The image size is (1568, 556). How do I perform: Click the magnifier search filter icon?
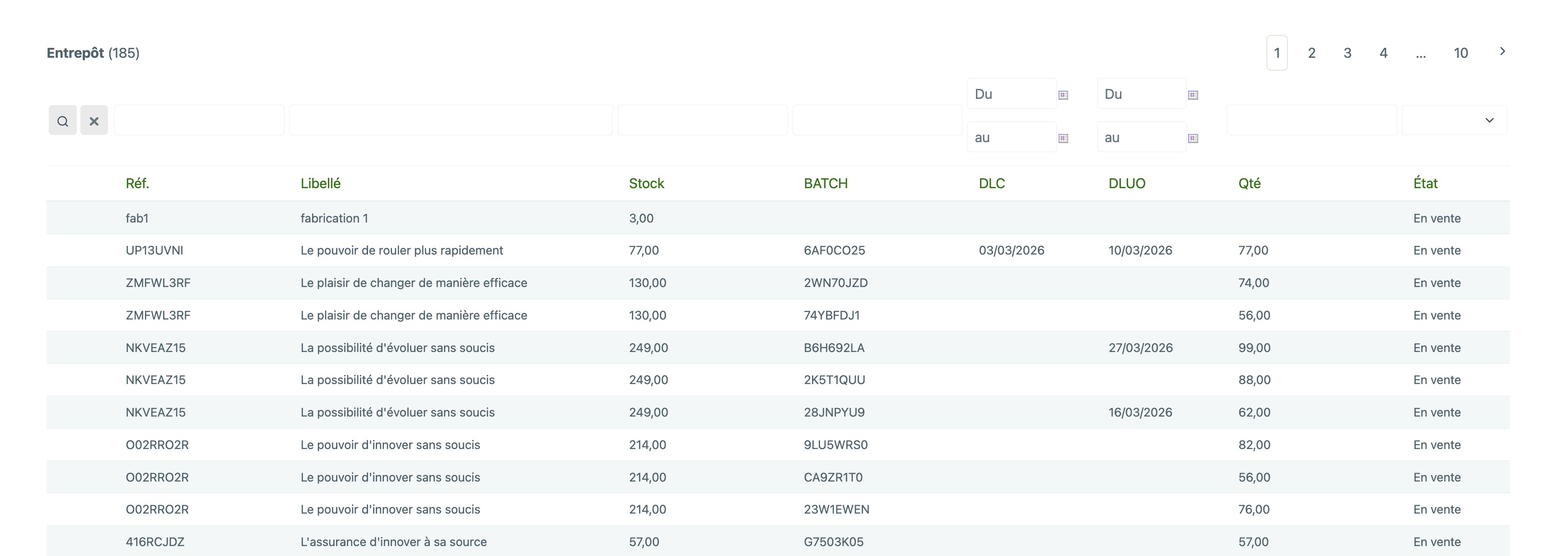(63, 120)
